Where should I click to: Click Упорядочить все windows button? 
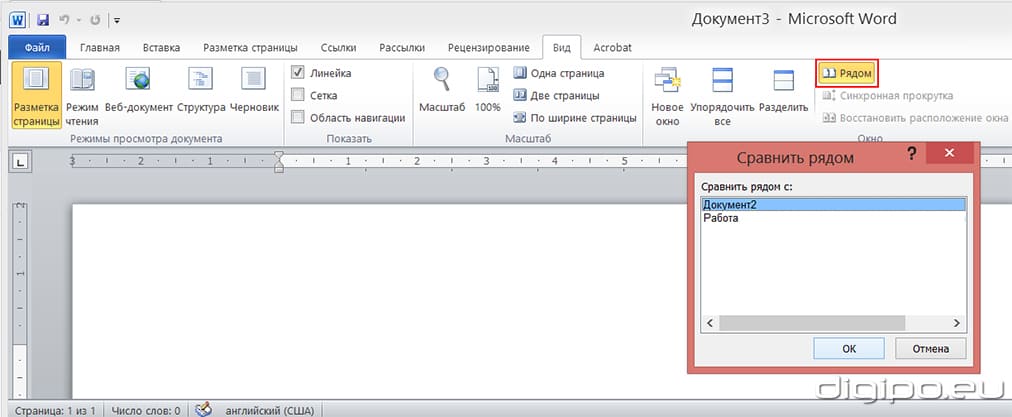722,97
